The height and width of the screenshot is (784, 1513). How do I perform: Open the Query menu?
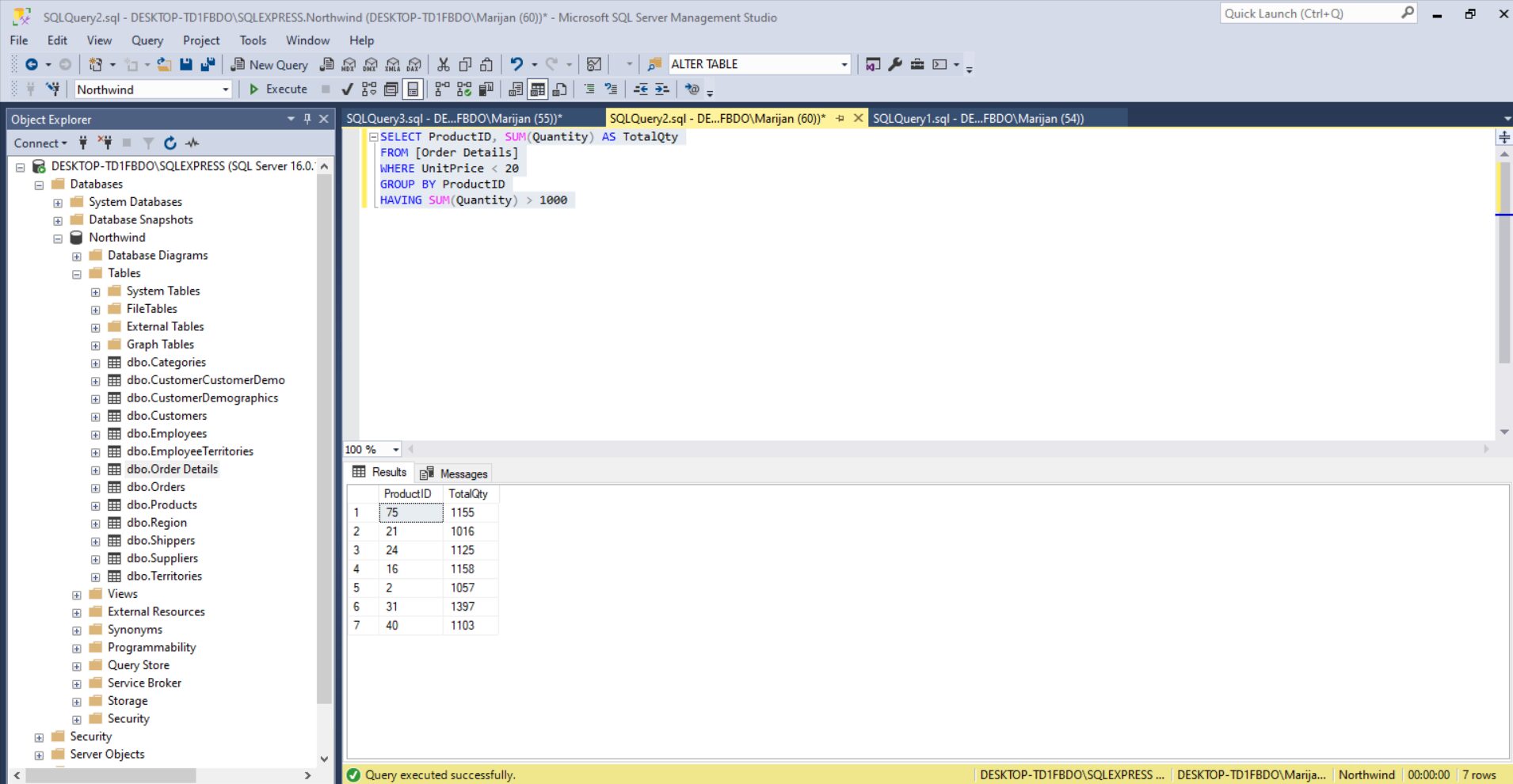coord(147,40)
